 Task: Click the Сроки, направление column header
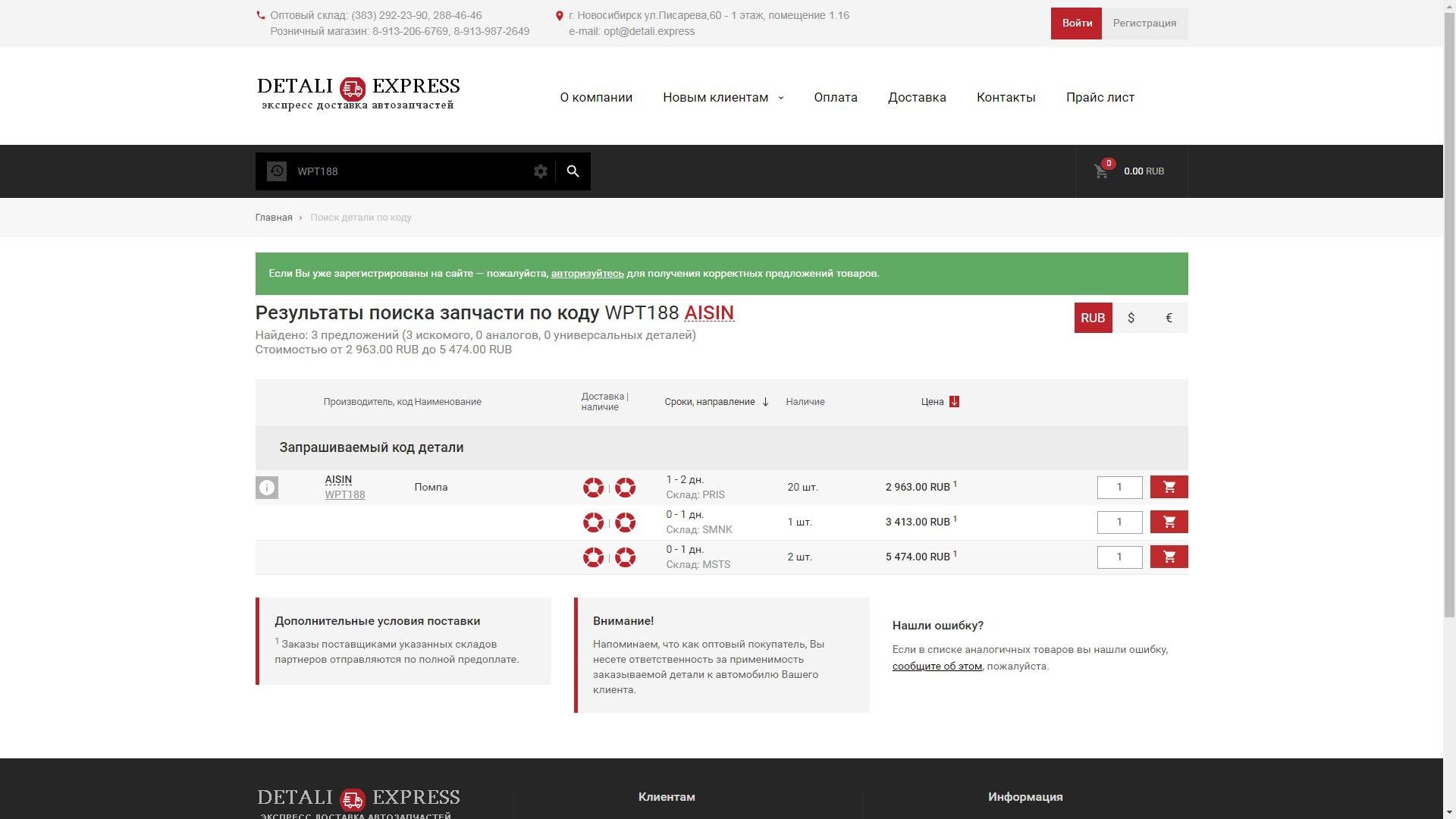coord(710,402)
